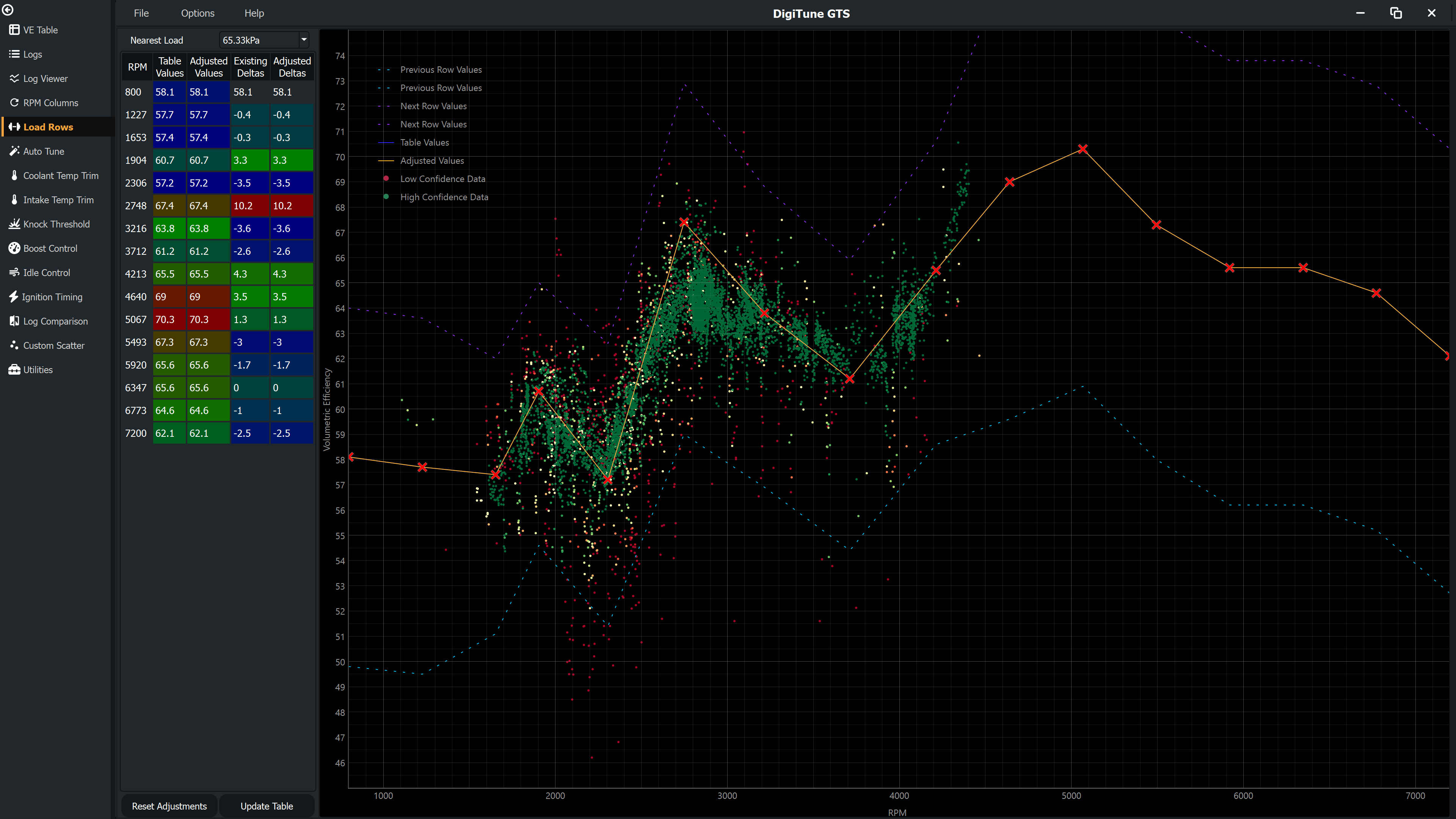Click the RPM column header
The image size is (1456, 819).
137,67
